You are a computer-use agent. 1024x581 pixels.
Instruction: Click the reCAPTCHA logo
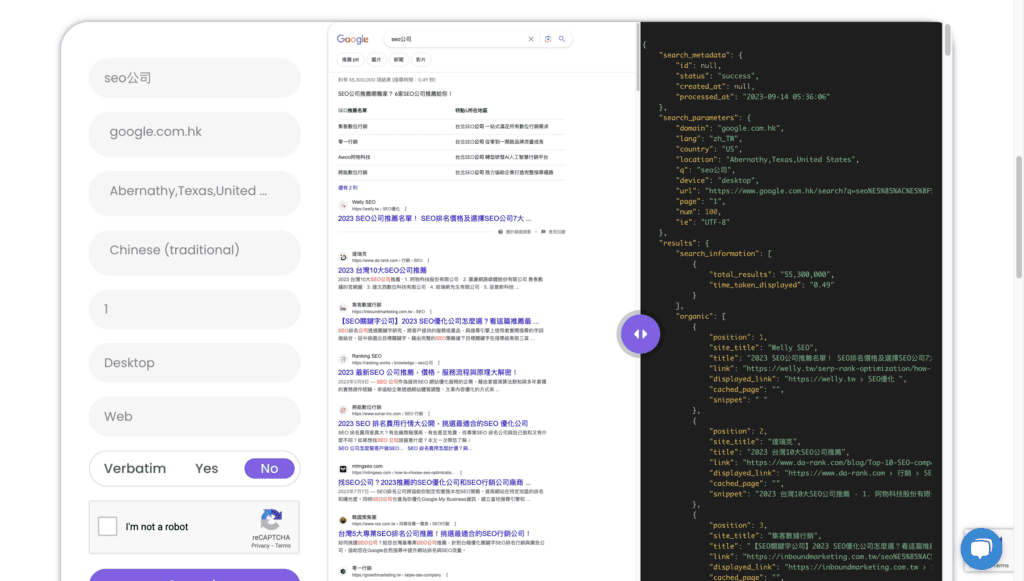click(271, 520)
